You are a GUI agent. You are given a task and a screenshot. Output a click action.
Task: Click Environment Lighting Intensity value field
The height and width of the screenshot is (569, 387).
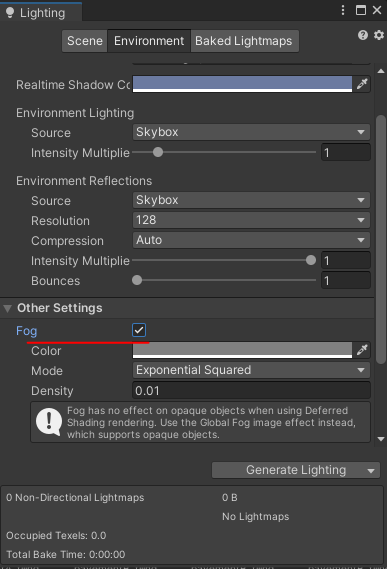coord(346,152)
